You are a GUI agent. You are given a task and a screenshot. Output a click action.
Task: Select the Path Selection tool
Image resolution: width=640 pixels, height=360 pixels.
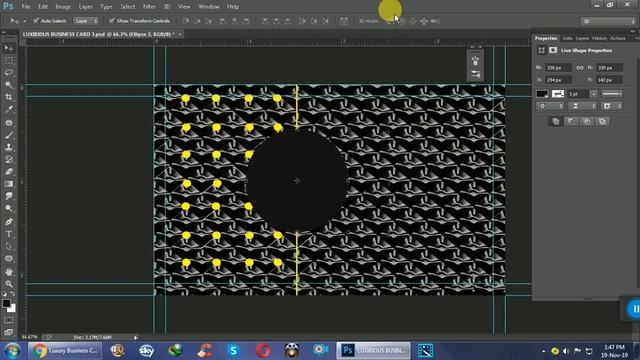tap(9, 247)
